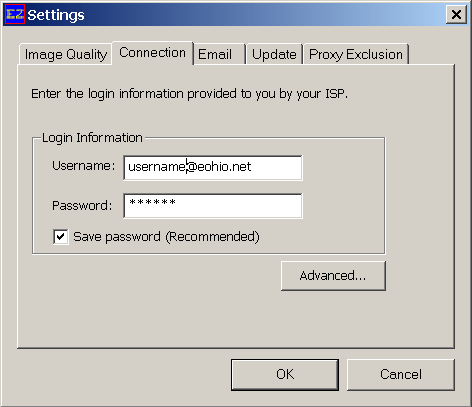Focus the Password input field
This screenshot has height=407, width=472.
[x=213, y=206]
